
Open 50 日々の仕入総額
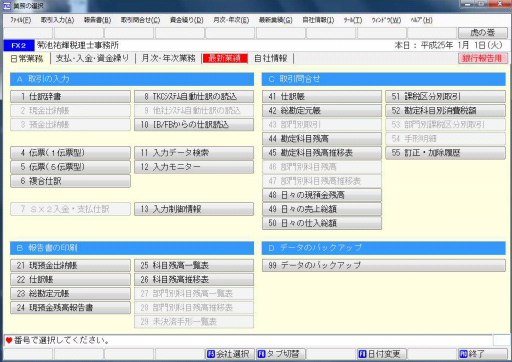pos(322,223)
